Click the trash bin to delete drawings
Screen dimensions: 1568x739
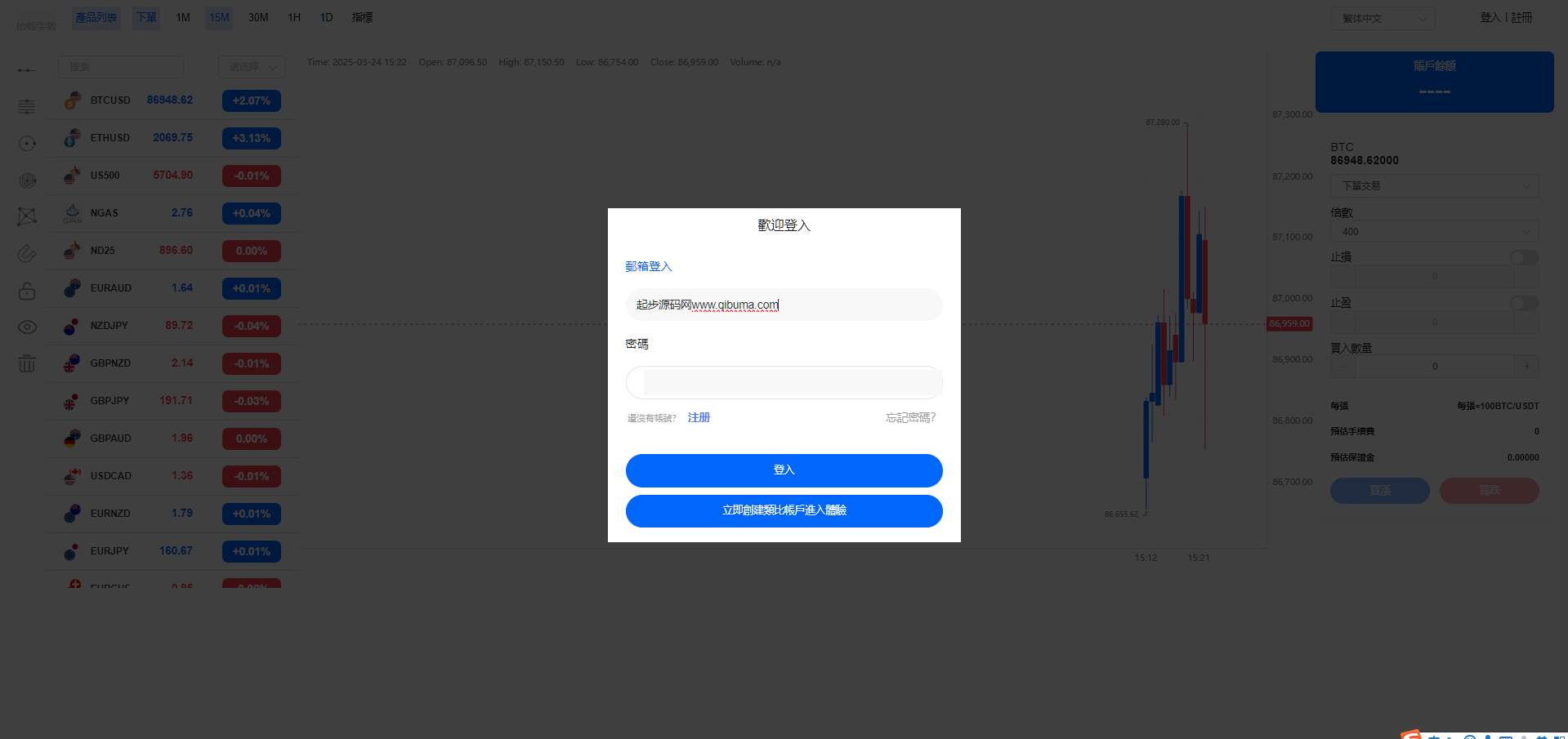coord(27,363)
